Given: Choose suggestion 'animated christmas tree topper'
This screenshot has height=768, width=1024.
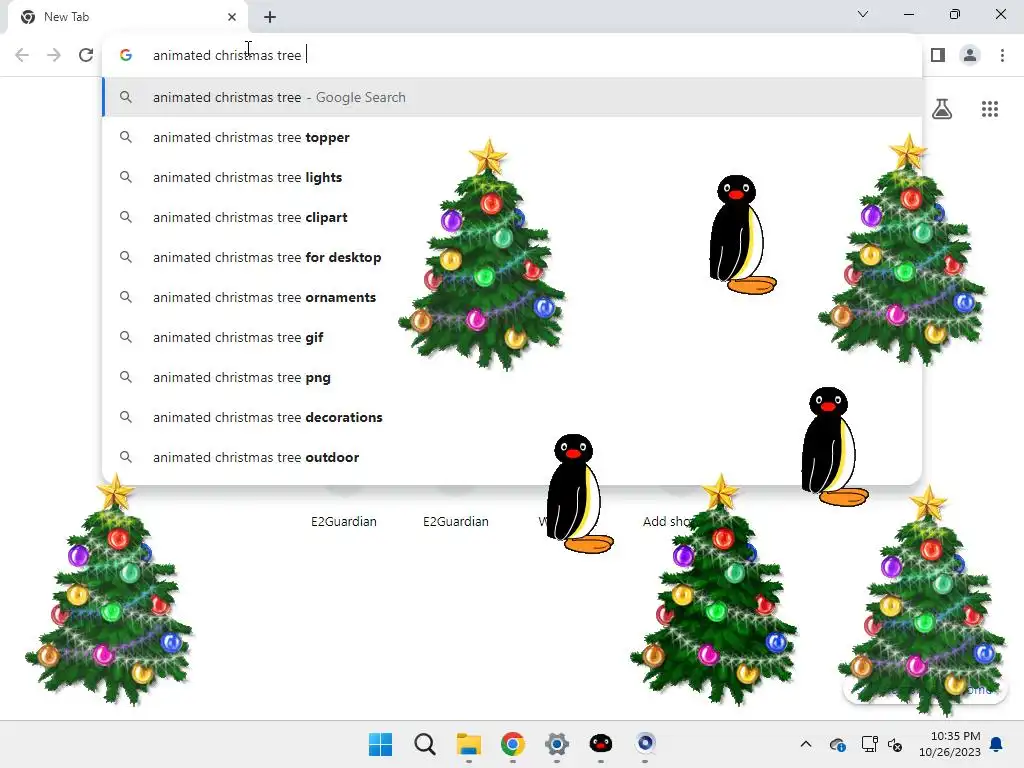Looking at the screenshot, I should [x=513, y=137].
